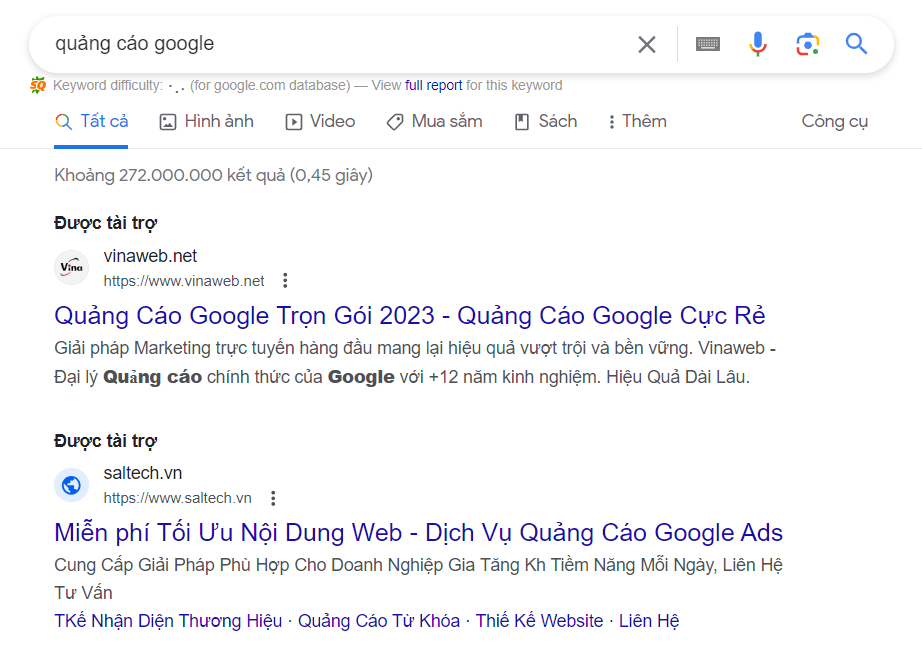Switch to the Video tab

coord(320,122)
